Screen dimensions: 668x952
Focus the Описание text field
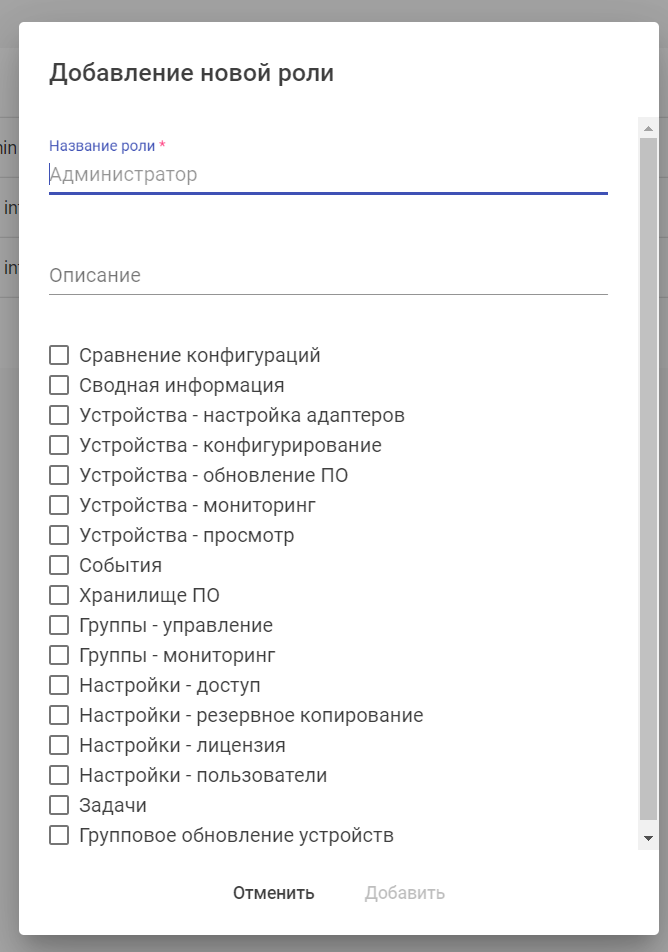click(x=328, y=275)
